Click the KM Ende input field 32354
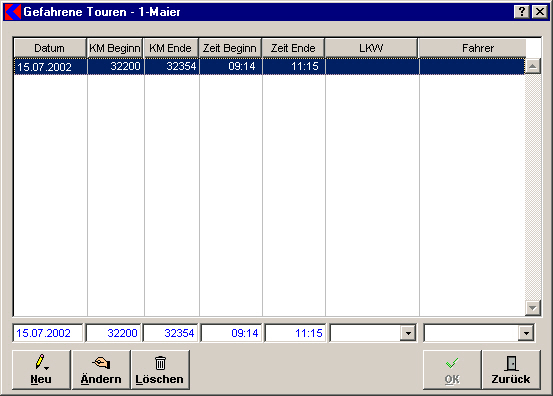The width and height of the screenshot is (553, 396). [170, 333]
